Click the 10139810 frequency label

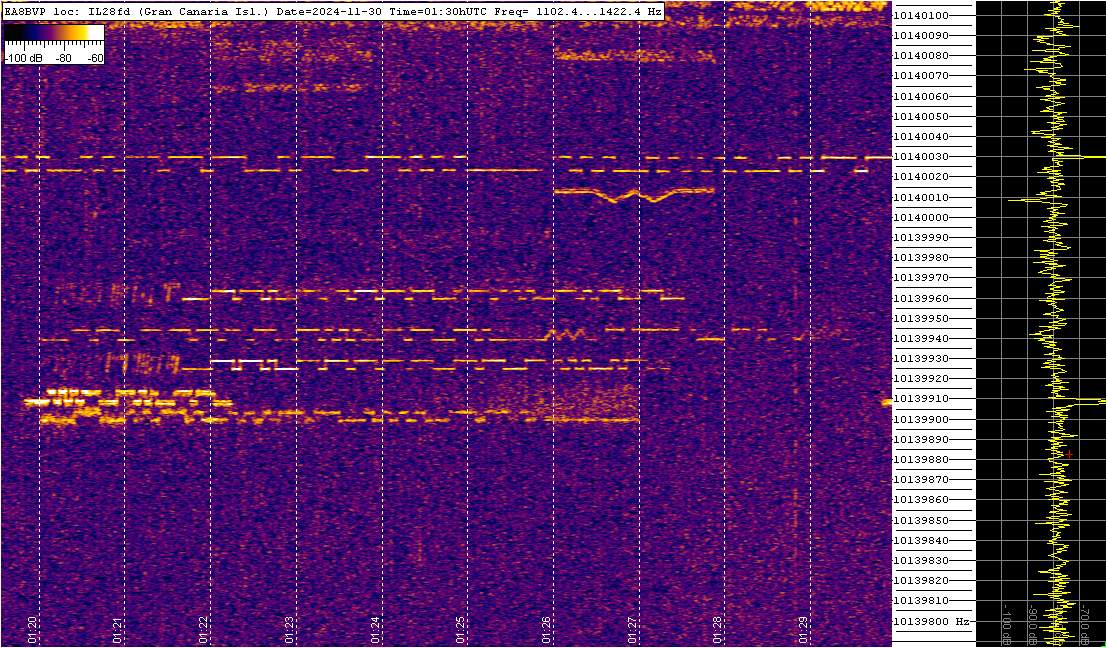tap(921, 601)
